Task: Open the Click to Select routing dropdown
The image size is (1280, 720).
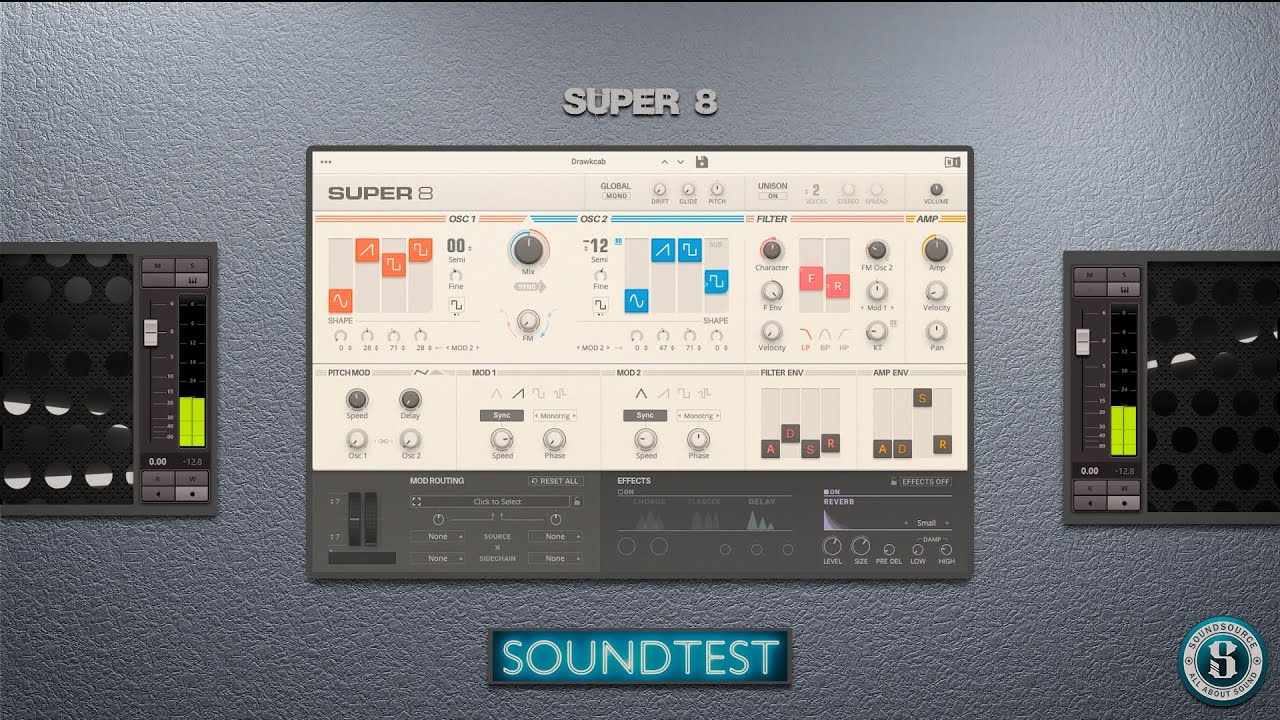Action: coord(490,501)
